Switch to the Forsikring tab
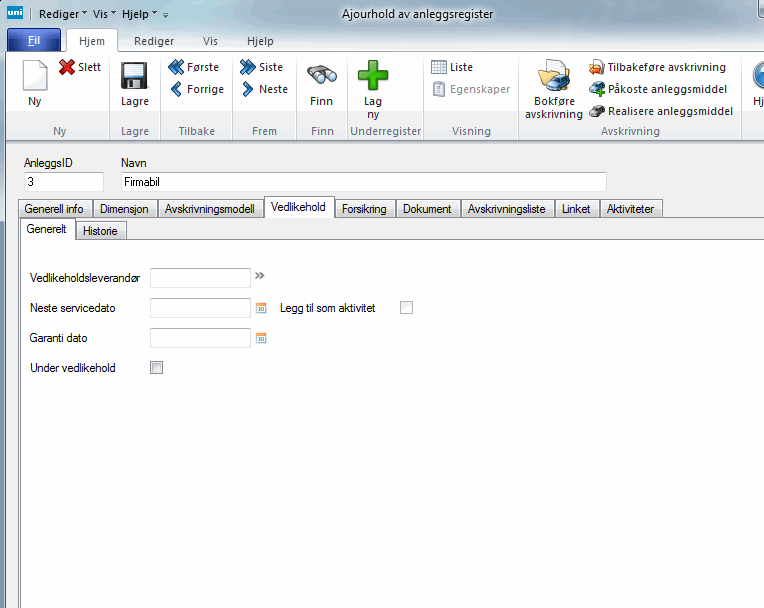 [x=366, y=209]
